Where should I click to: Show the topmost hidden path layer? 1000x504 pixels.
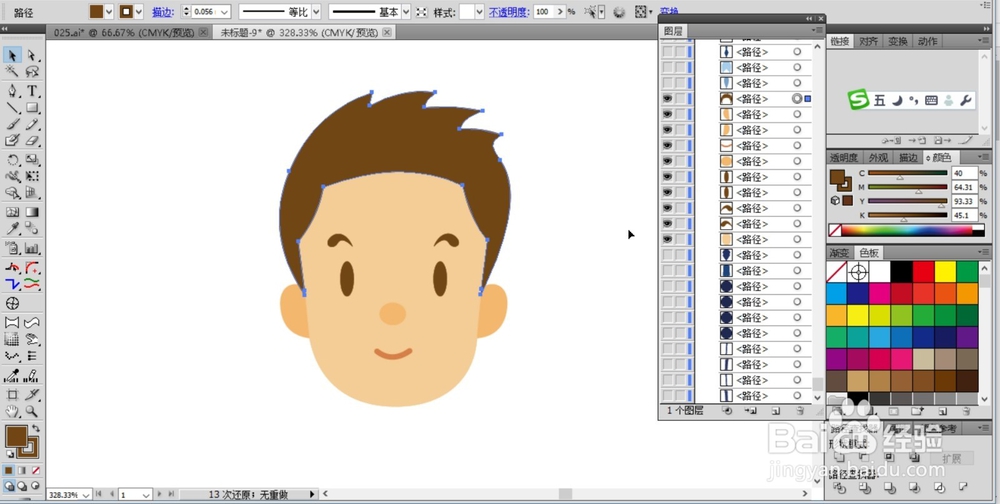[668, 52]
